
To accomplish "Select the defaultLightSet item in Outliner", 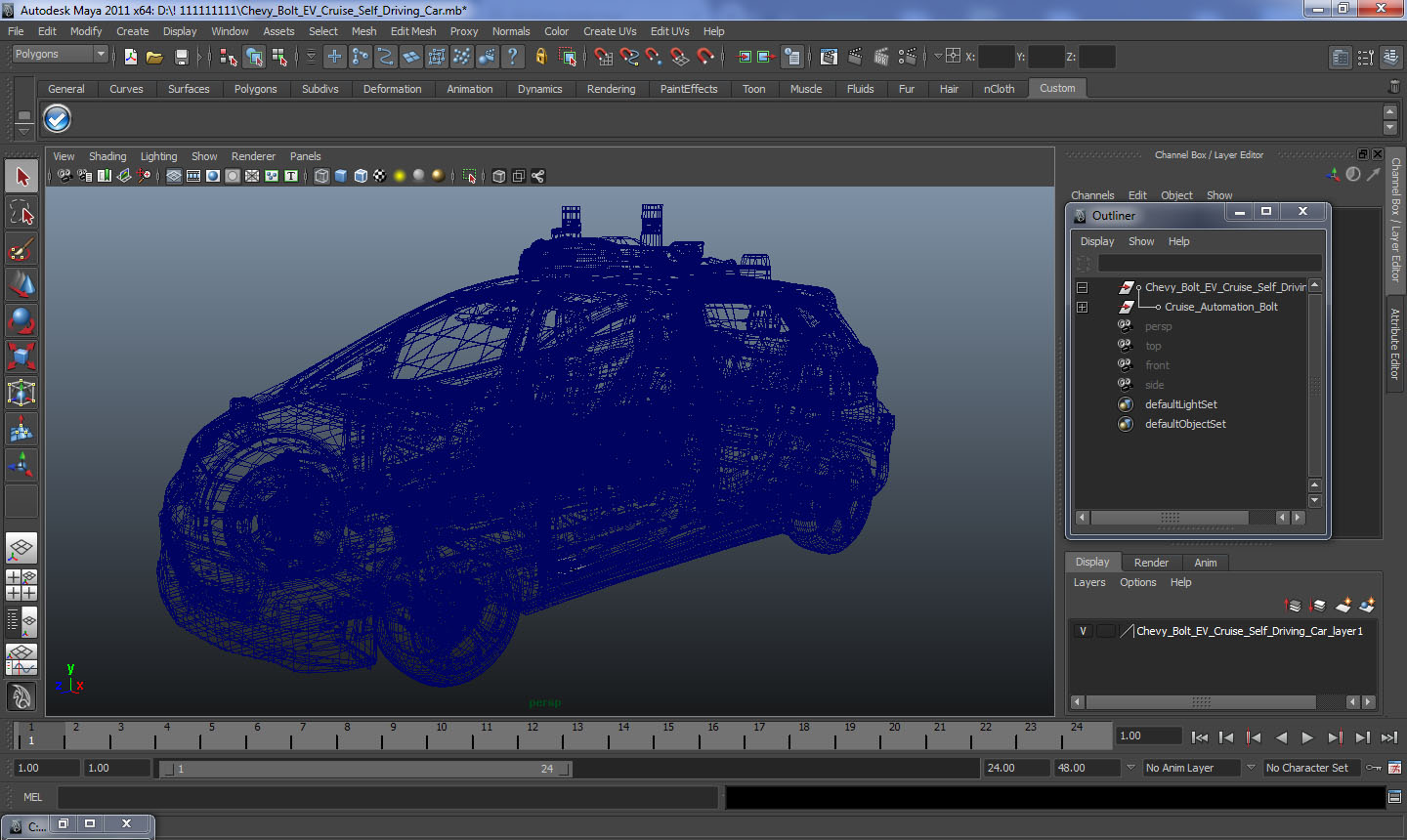I will tap(1180, 404).
